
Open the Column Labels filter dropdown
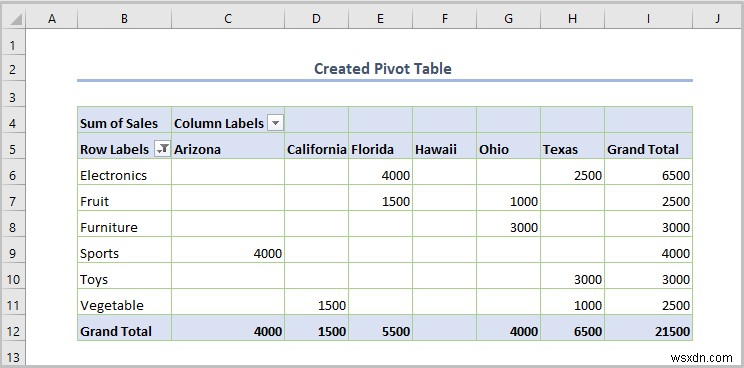pyautogui.click(x=275, y=124)
